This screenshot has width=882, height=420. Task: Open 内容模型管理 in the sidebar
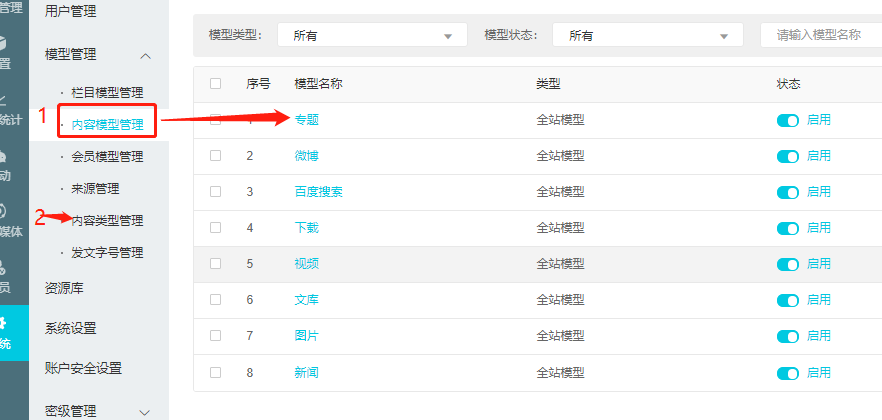click(107, 125)
